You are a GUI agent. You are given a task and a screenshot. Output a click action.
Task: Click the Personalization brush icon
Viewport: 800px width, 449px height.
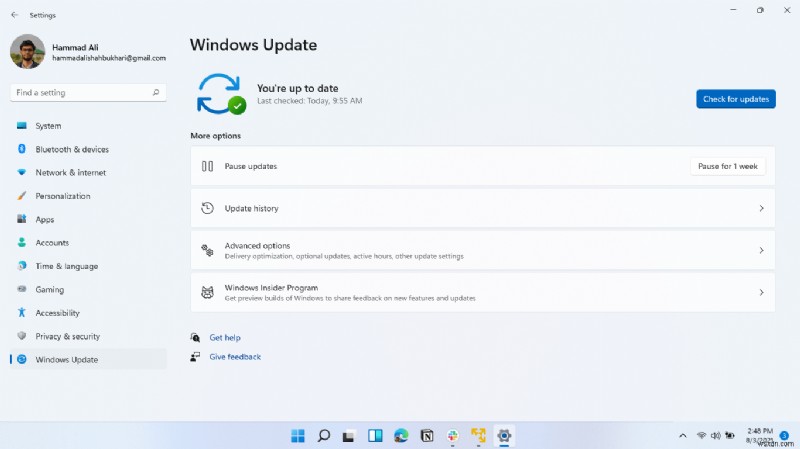tap(21, 196)
